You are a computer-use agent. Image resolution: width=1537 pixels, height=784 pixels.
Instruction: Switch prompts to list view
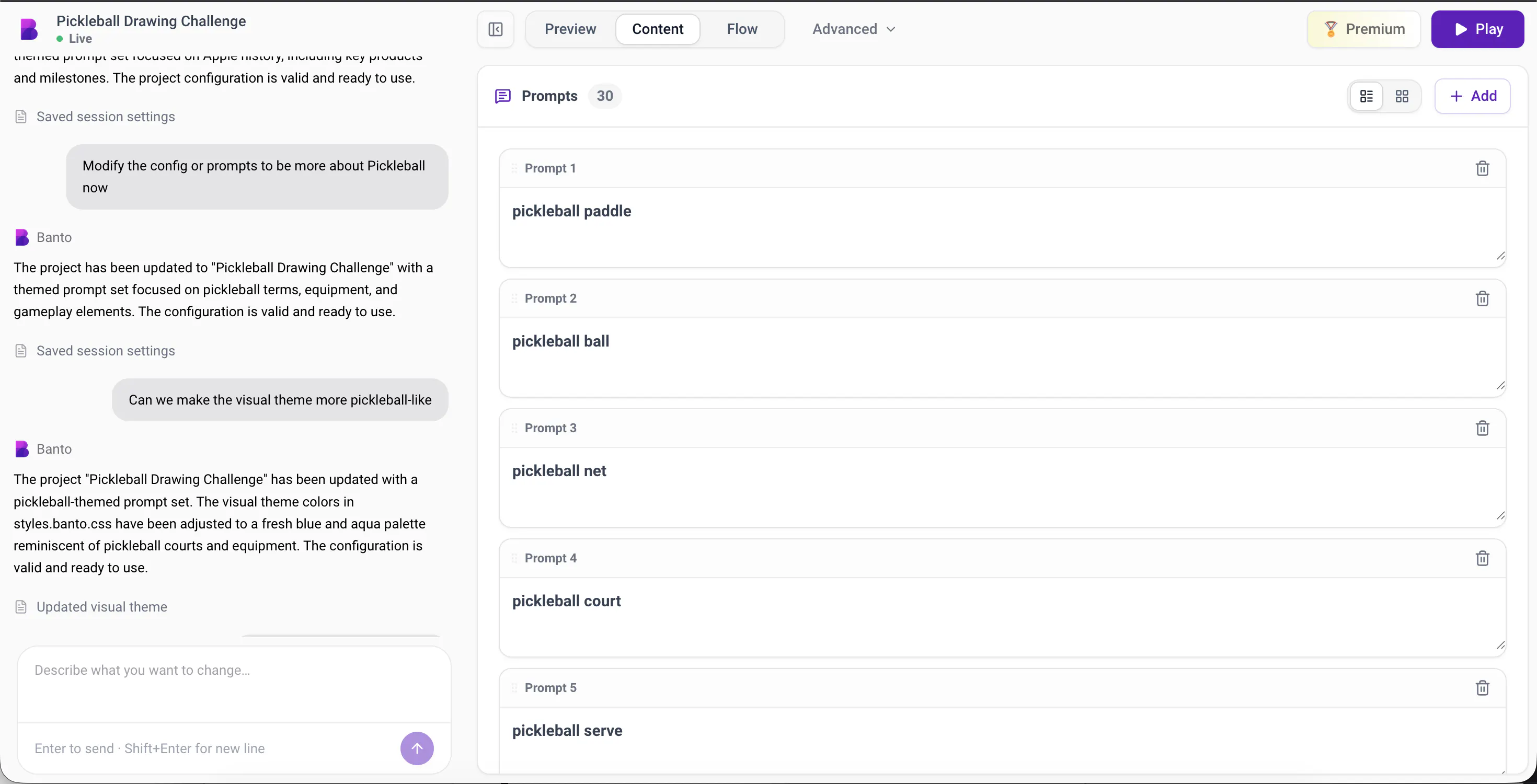[x=1367, y=96]
